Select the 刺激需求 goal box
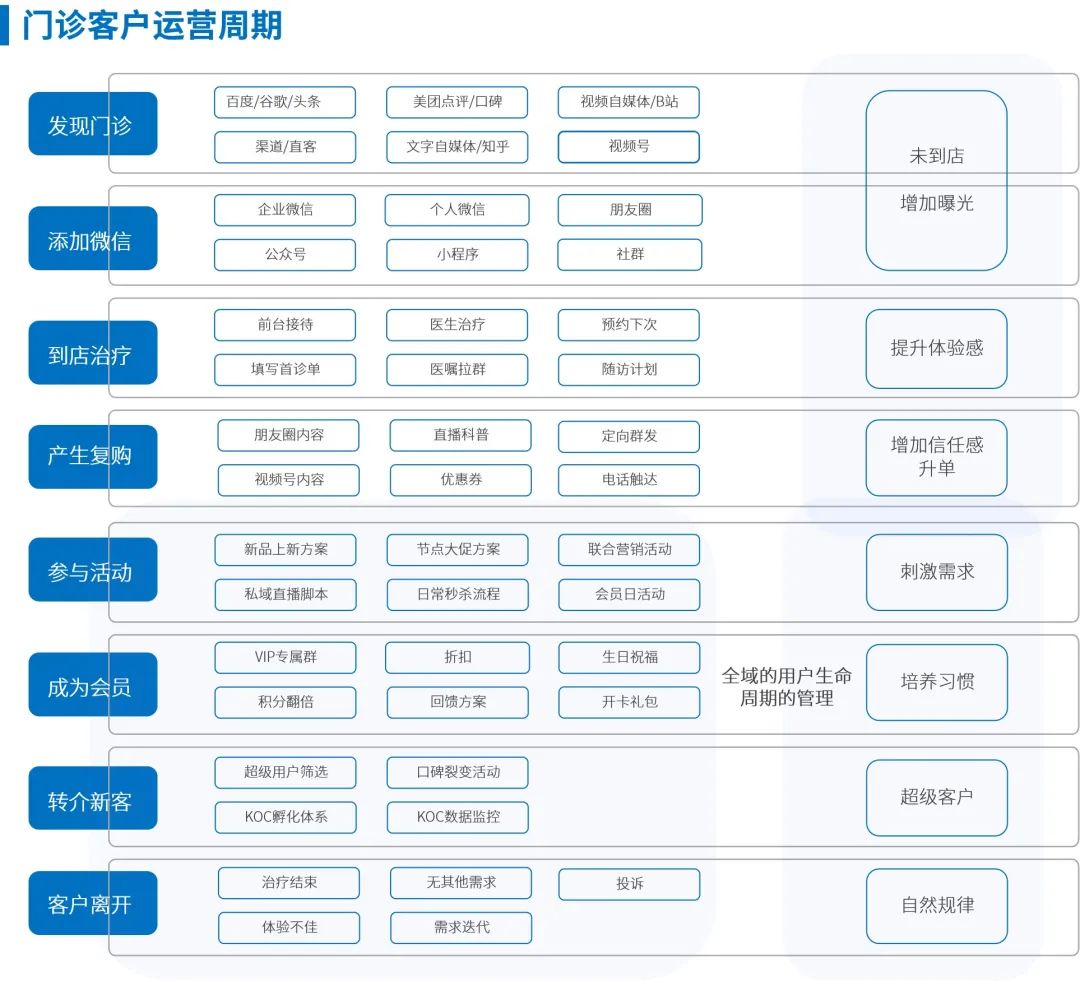 [x=937, y=572]
